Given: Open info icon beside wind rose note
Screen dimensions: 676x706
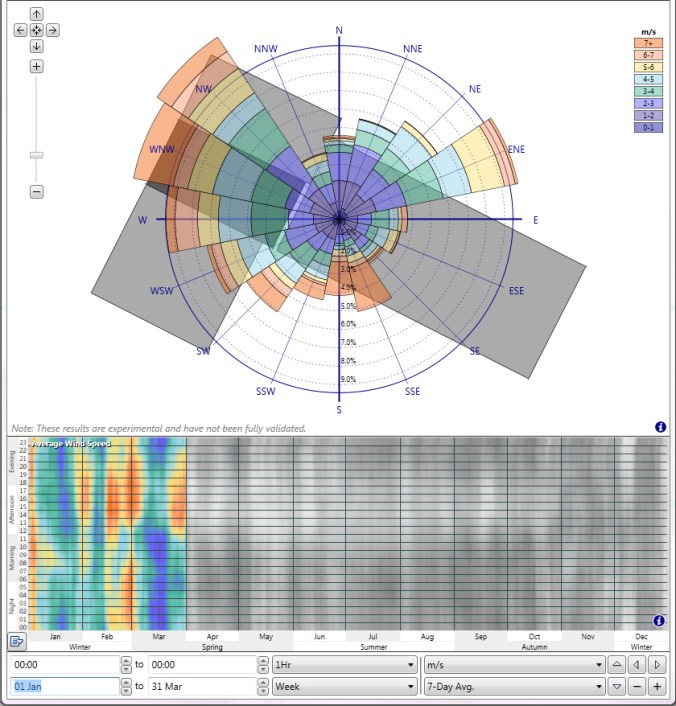Looking at the screenshot, I should (660, 427).
